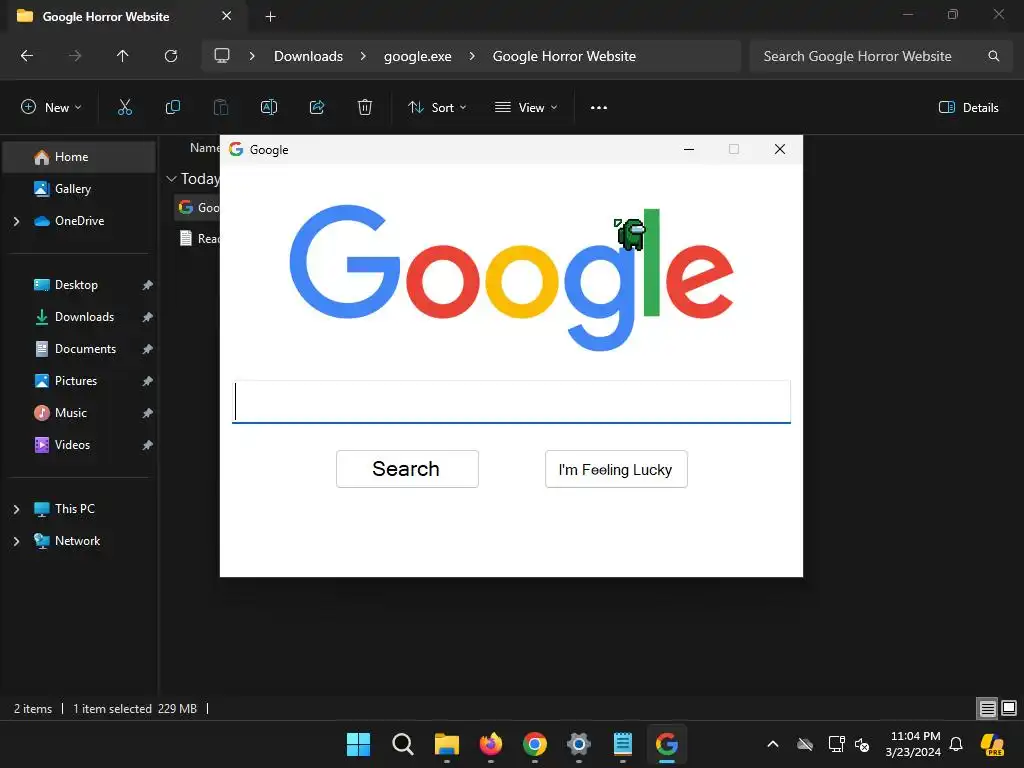Open the View dropdown menu
This screenshot has height=768, width=1024.
pos(526,108)
